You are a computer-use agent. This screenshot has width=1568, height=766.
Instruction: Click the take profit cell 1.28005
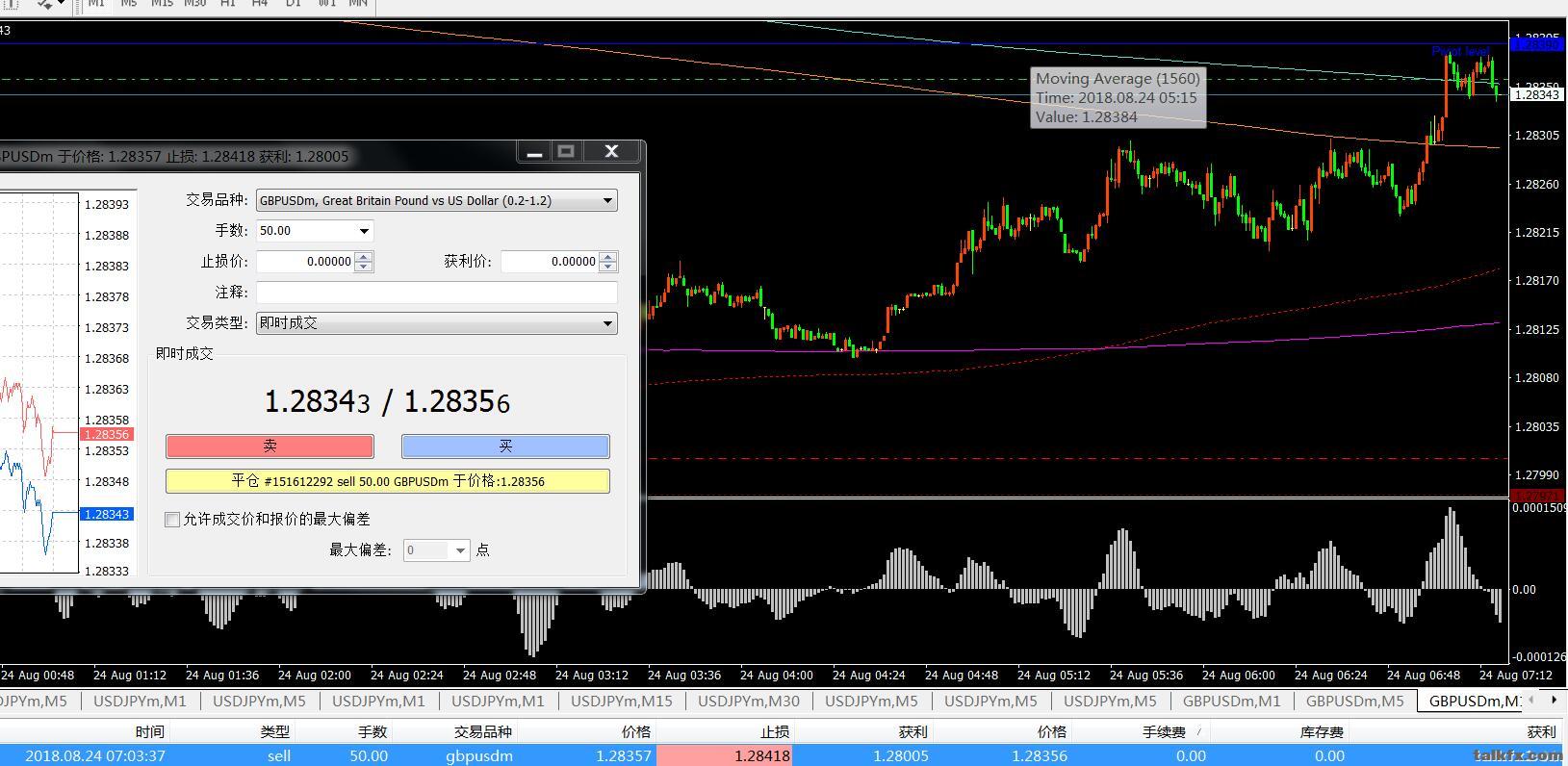point(901,756)
